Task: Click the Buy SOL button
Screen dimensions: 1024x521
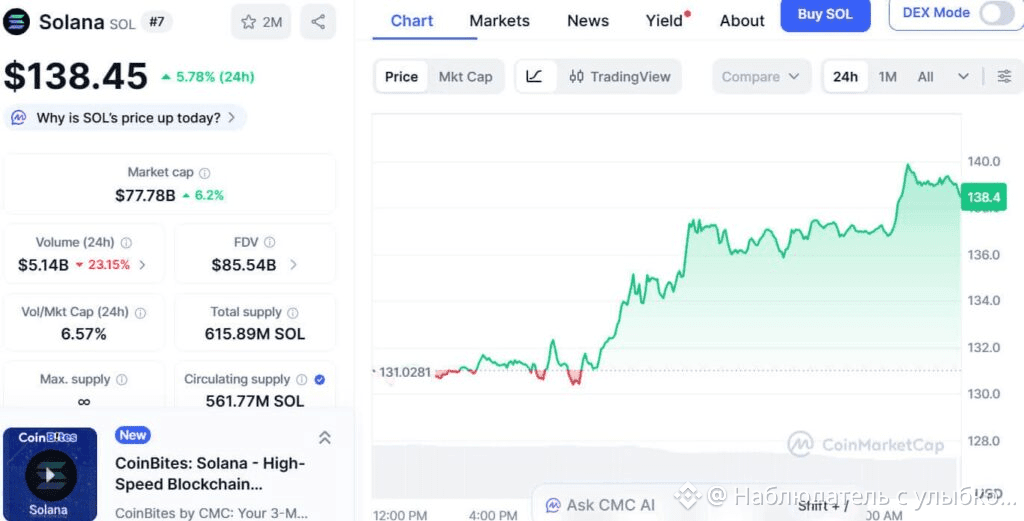Action: 825,14
